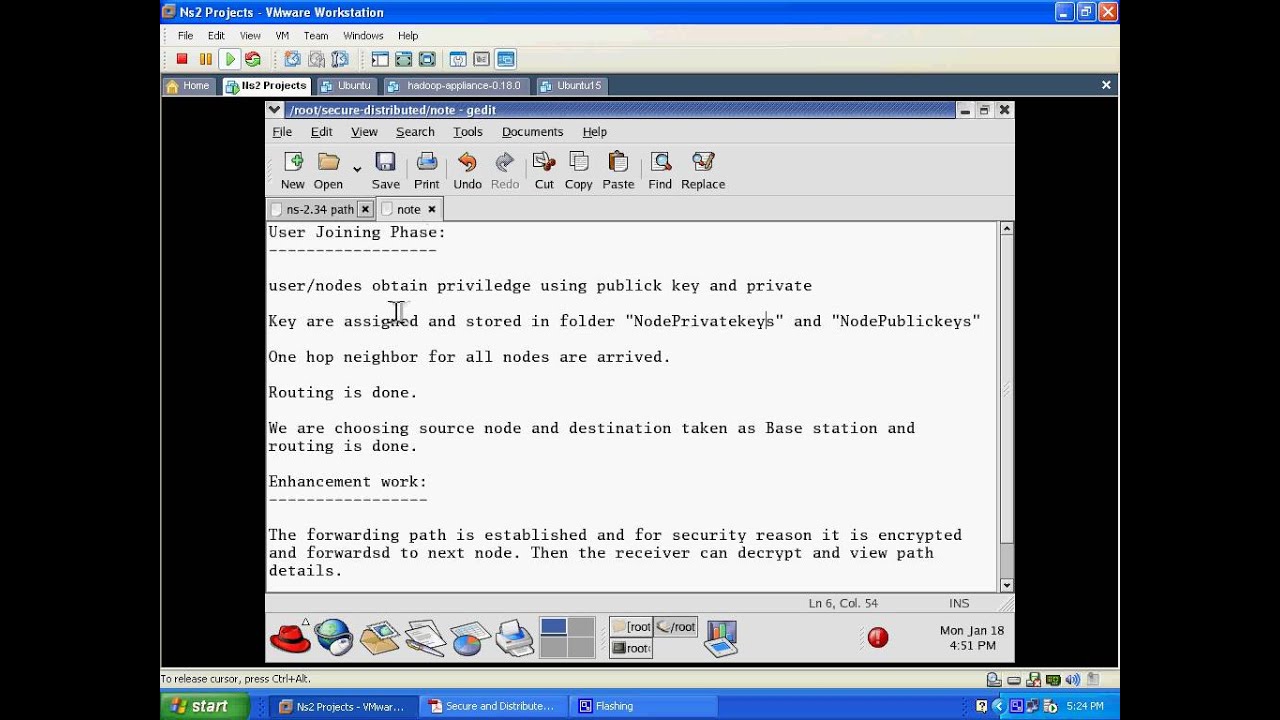Click the Quick Switch mode icon
Viewport: 1280px width, 720px height.
427,59
